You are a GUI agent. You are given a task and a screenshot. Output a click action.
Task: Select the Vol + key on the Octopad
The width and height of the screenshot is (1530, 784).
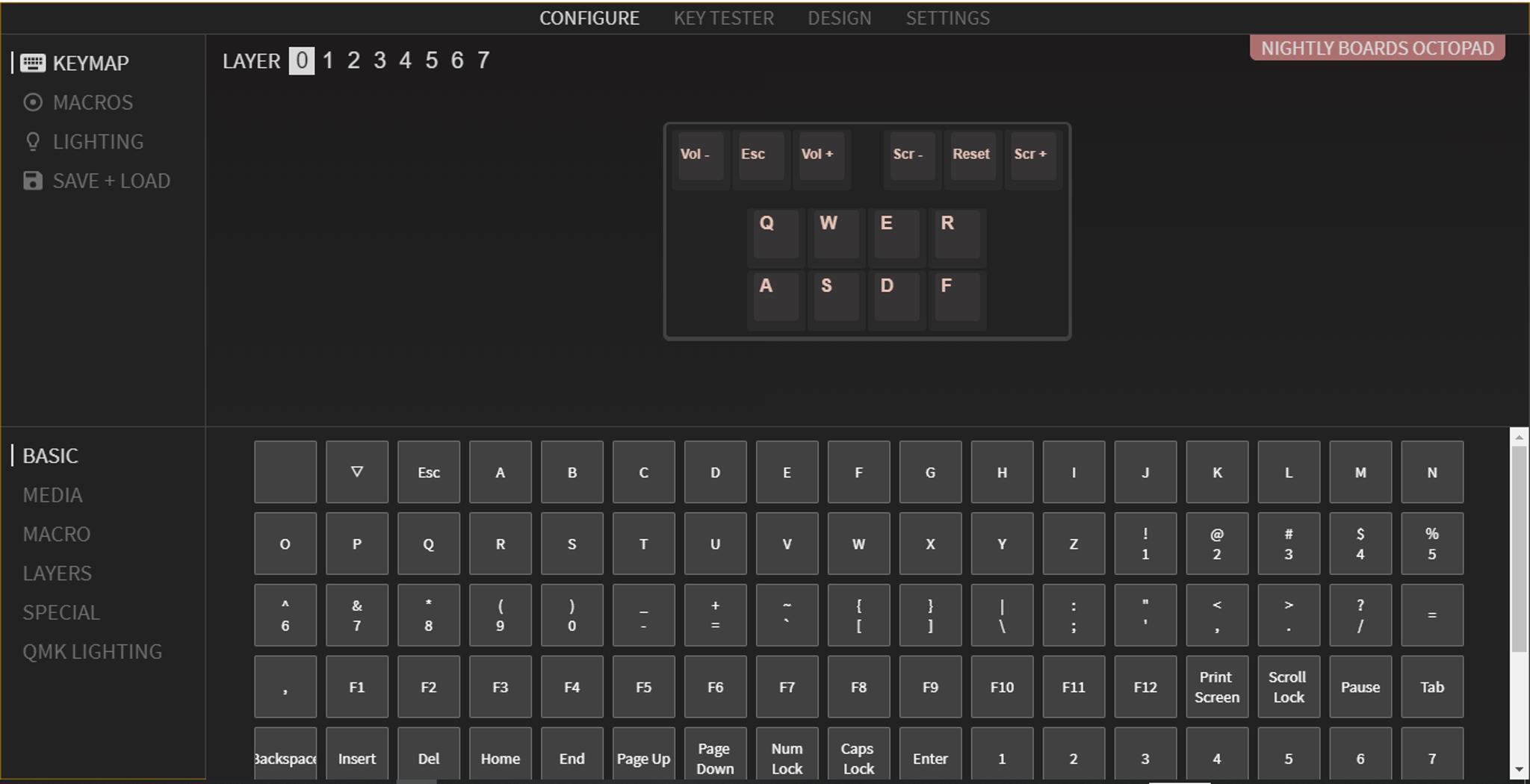(x=820, y=155)
